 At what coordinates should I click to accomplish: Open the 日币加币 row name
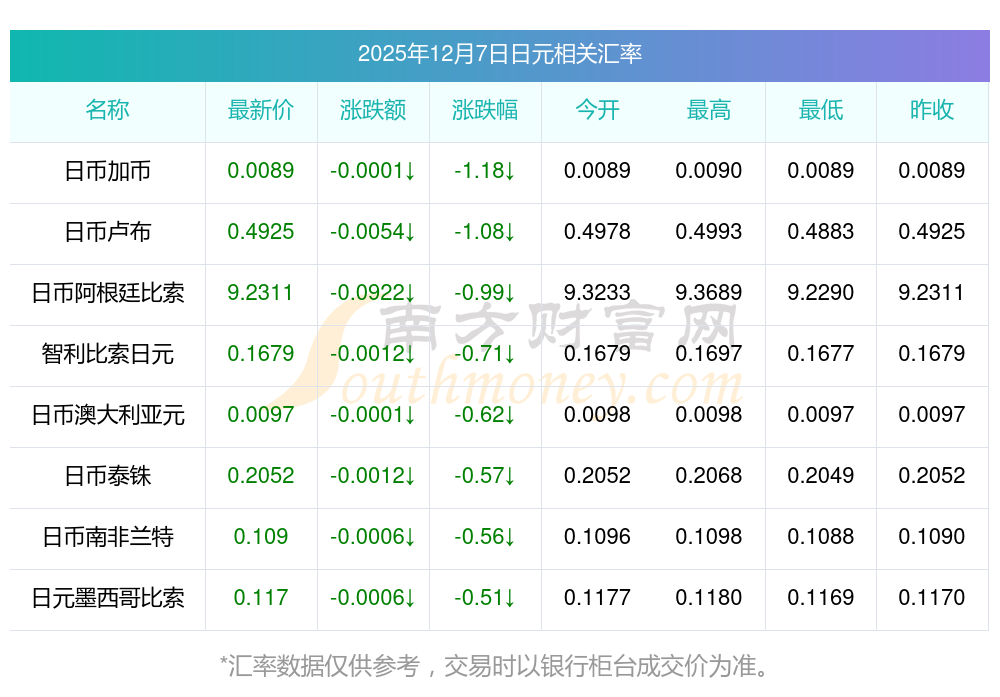[x=107, y=171]
